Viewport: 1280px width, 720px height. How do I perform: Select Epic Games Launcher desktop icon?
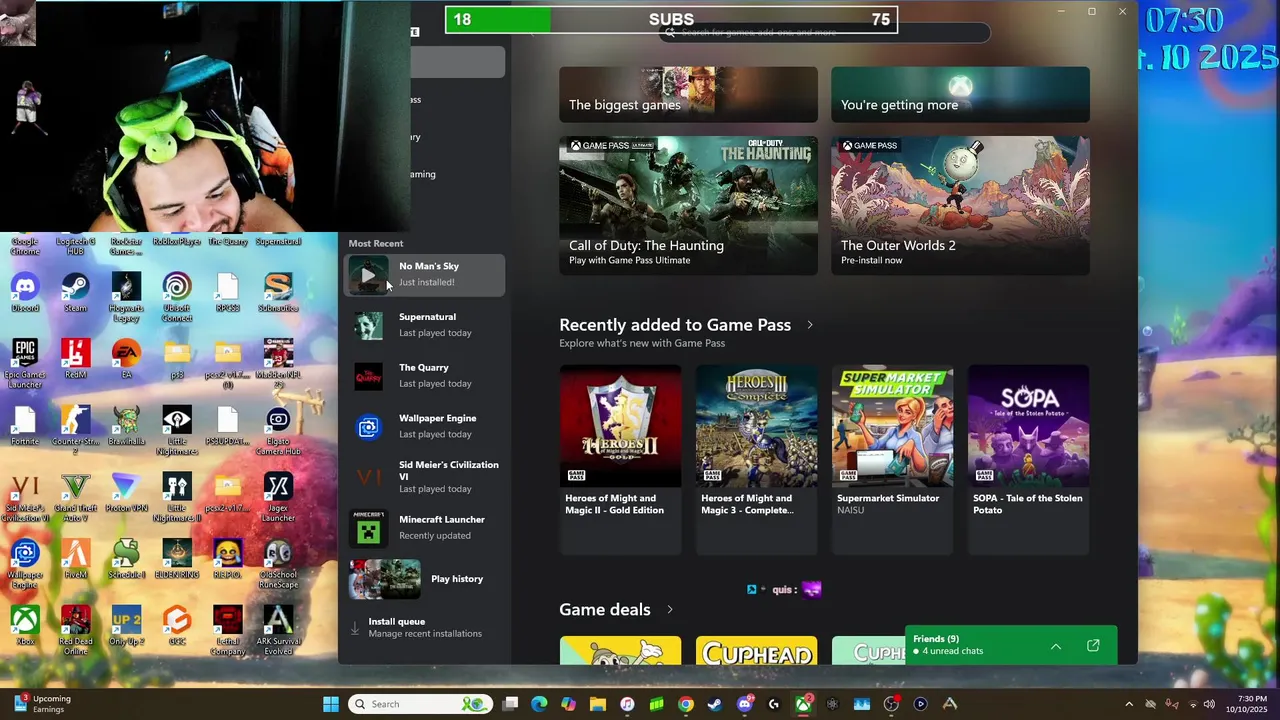point(25,364)
